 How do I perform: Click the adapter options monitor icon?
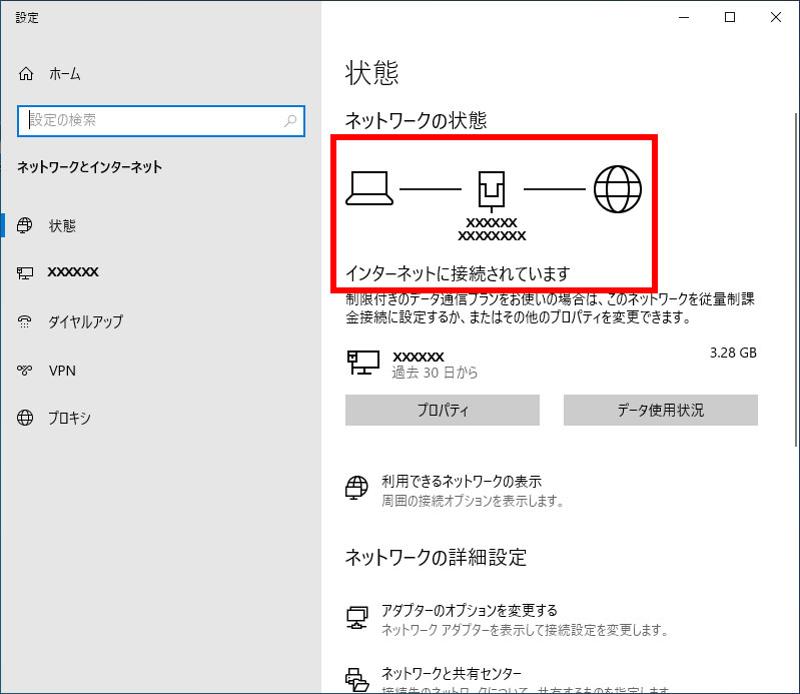357,617
